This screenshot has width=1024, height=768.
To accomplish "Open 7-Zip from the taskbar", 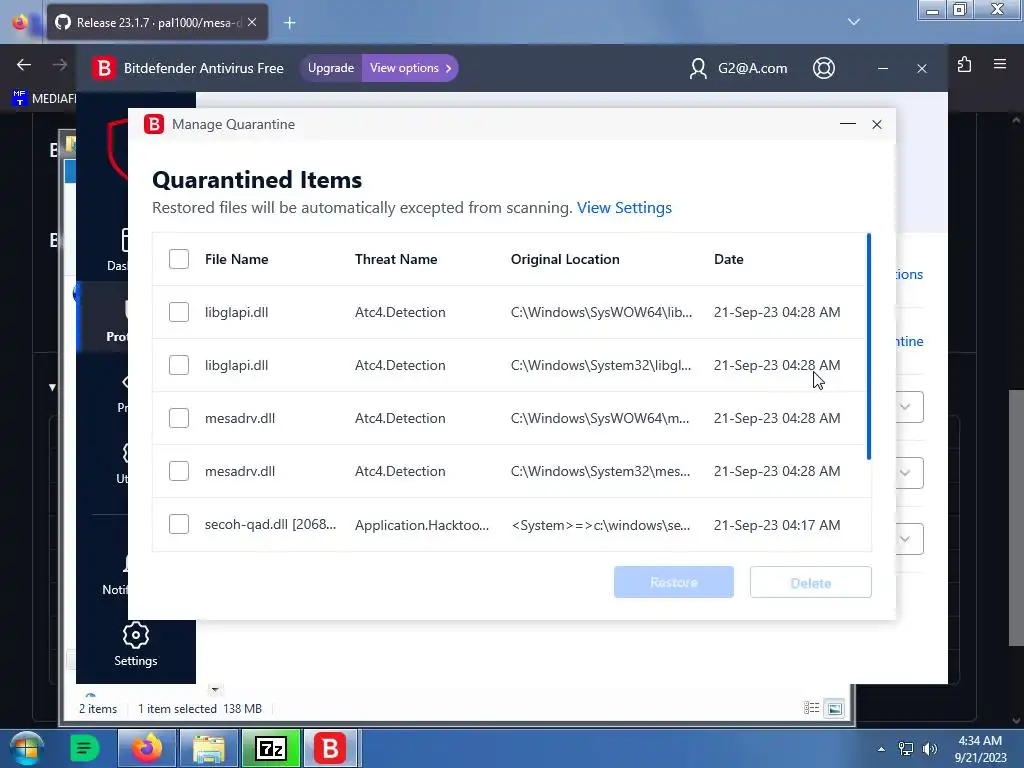I will [271, 748].
